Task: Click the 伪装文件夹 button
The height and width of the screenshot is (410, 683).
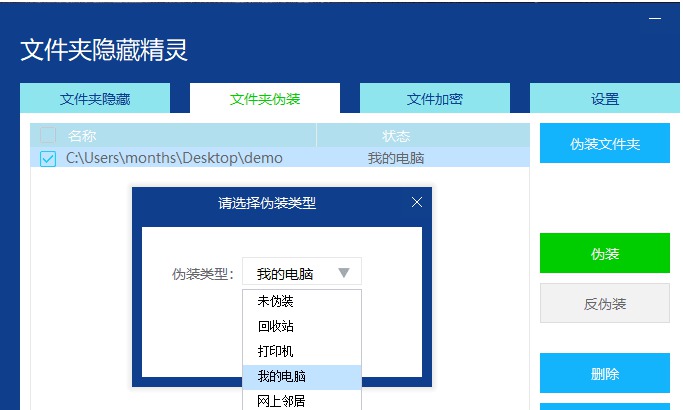Action: pos(605,144)
